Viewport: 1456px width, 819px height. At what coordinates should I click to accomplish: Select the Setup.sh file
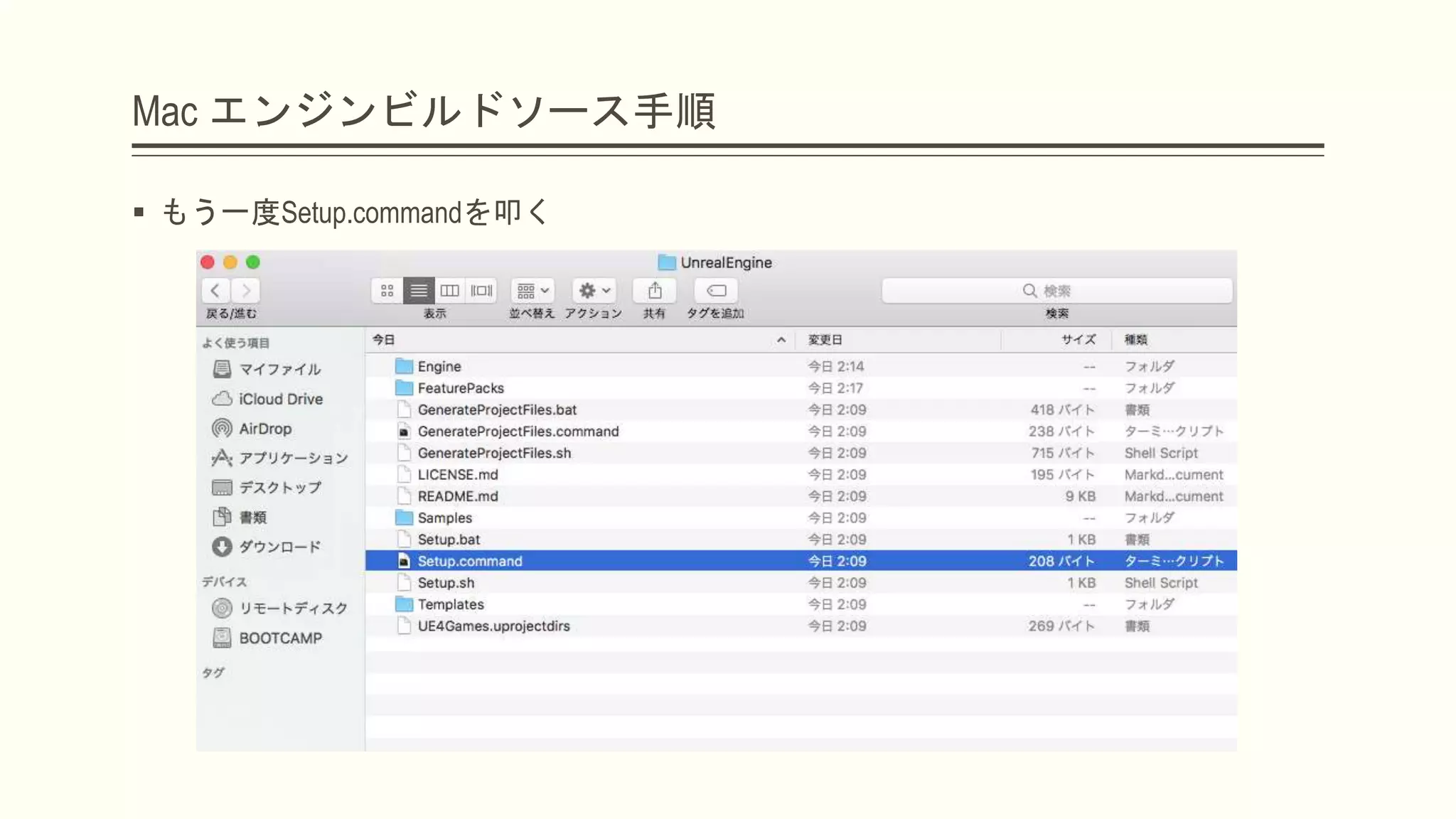(801, 583)
